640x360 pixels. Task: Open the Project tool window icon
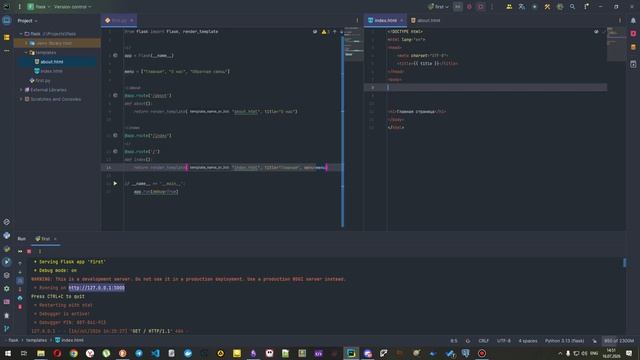(7, 20)
